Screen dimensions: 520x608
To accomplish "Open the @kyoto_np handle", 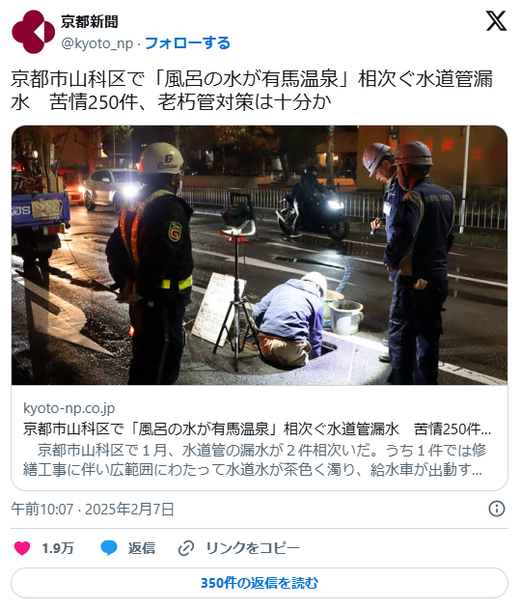I will (x=97, y=43).
